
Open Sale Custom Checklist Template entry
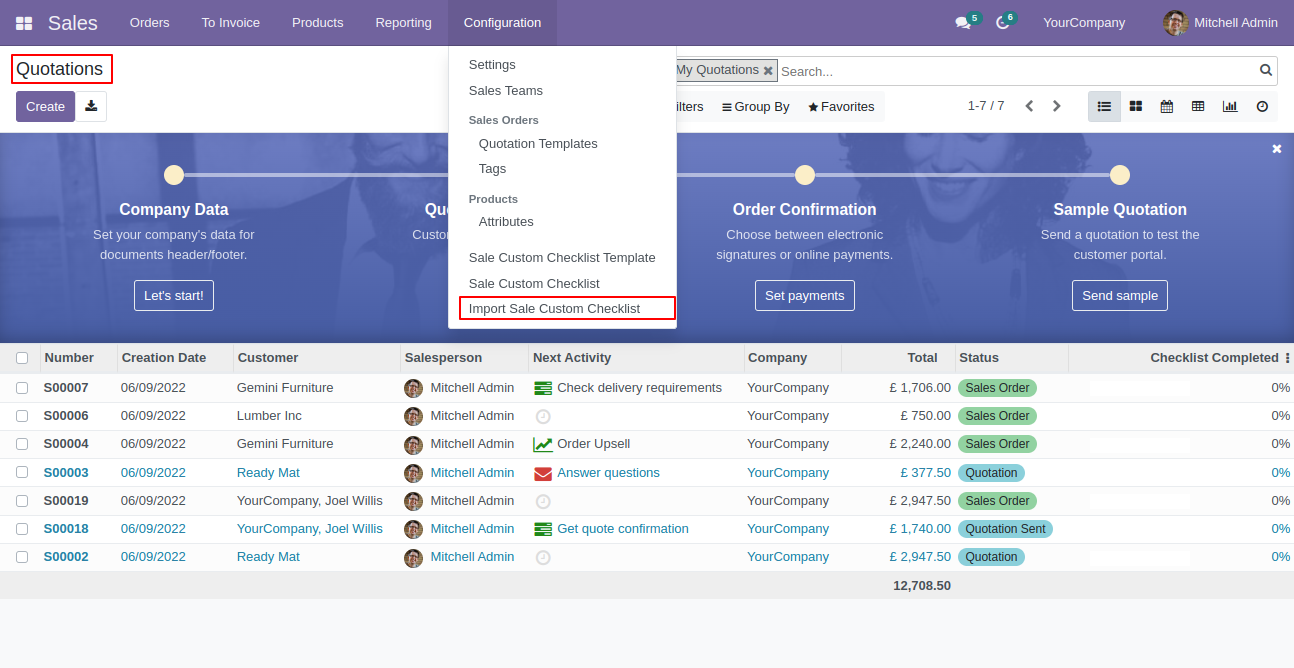click(562, 258)
